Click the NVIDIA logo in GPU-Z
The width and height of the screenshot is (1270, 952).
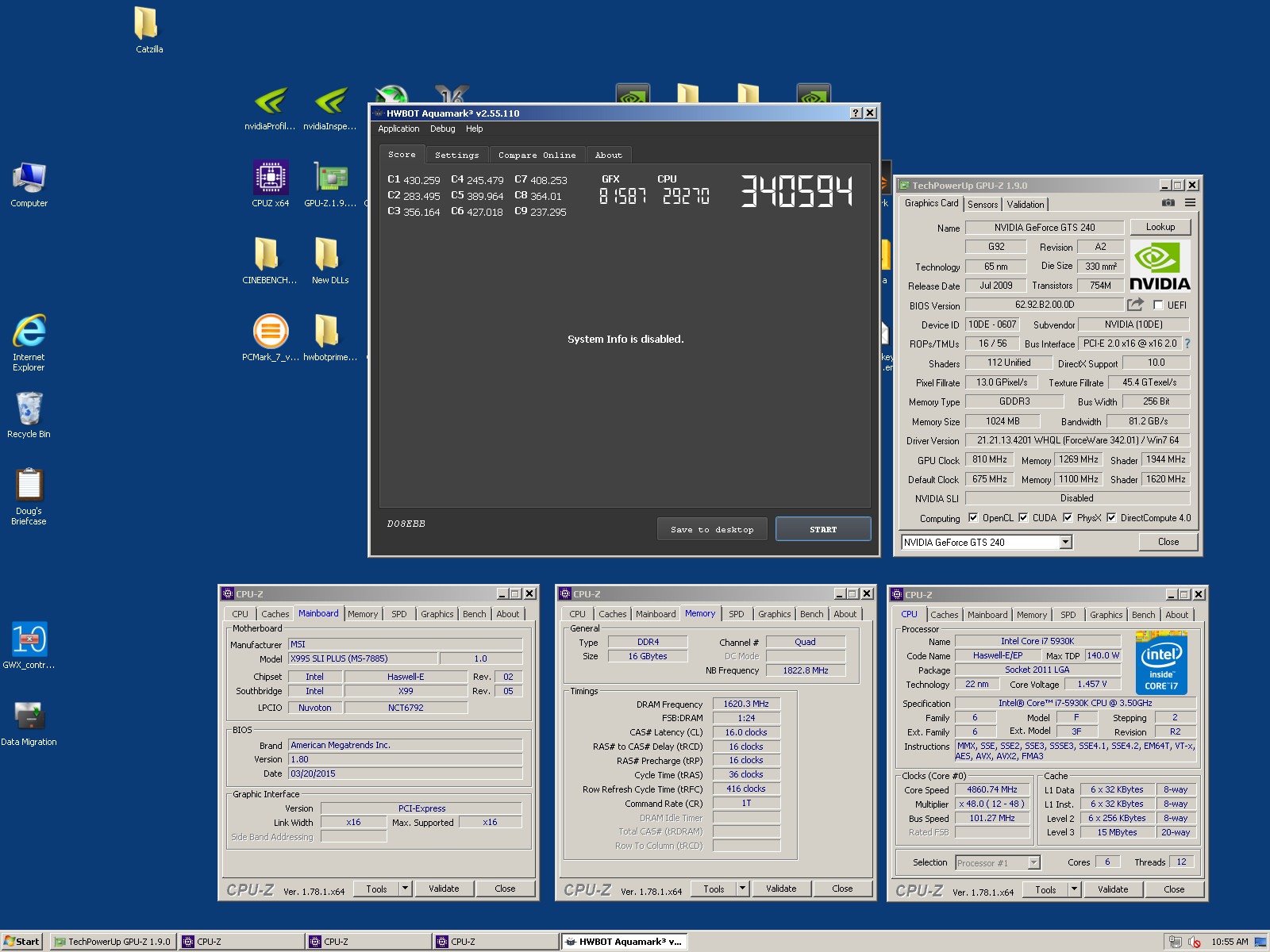pos(1160,266)
